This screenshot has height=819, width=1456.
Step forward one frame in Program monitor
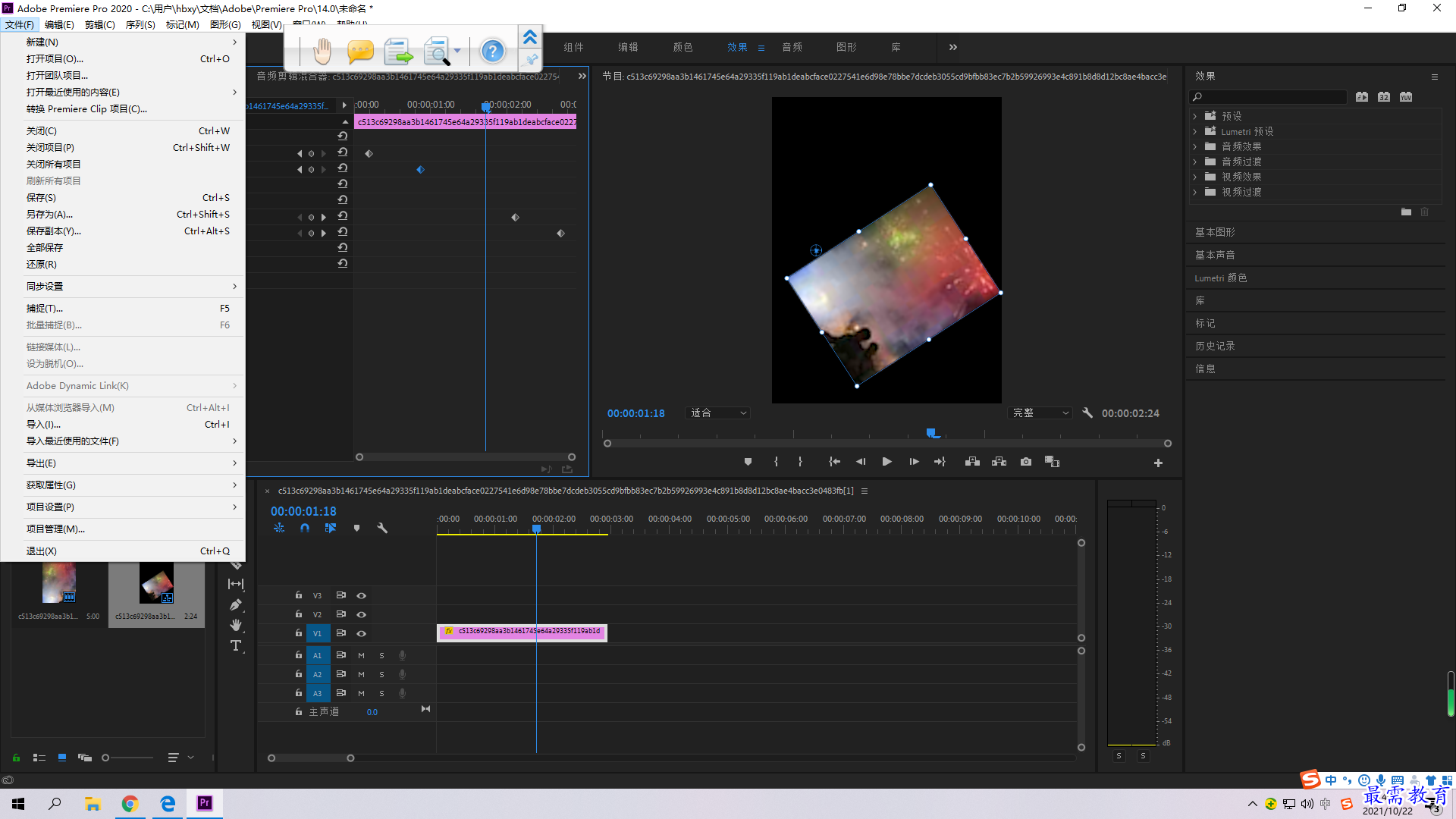point(914,462)
